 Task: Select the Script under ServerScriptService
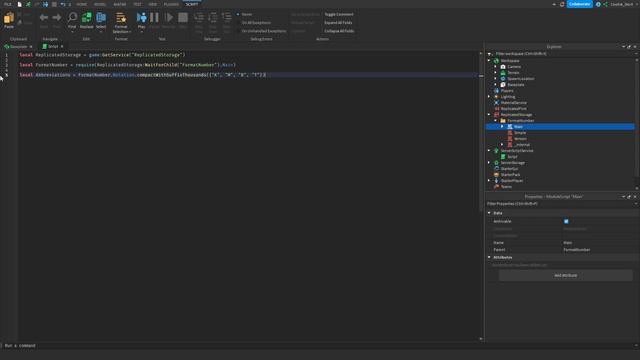pos(512,157)
